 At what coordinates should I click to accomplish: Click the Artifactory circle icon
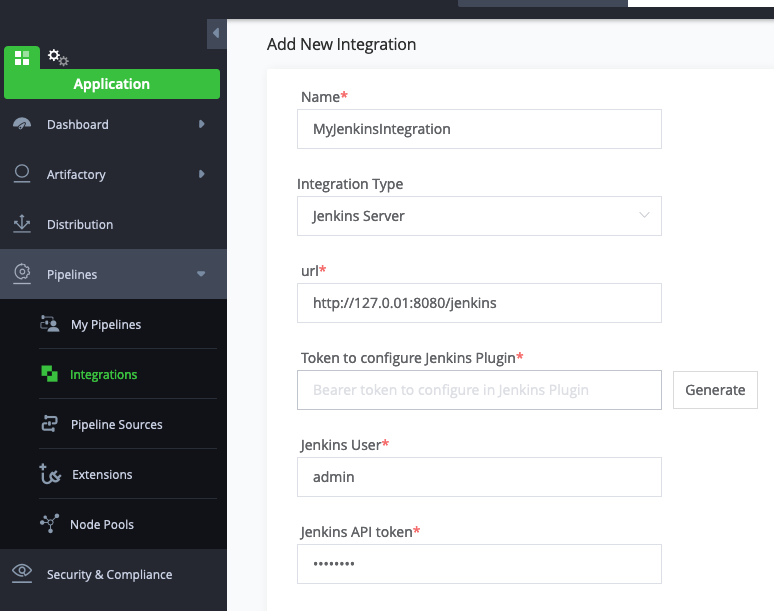coord(22,174)
